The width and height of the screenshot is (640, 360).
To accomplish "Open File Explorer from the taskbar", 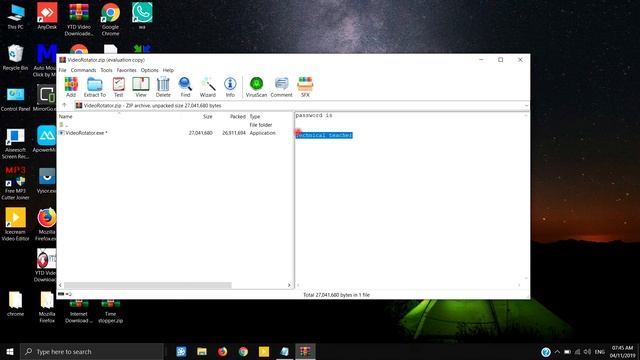I will coord(202,351).
